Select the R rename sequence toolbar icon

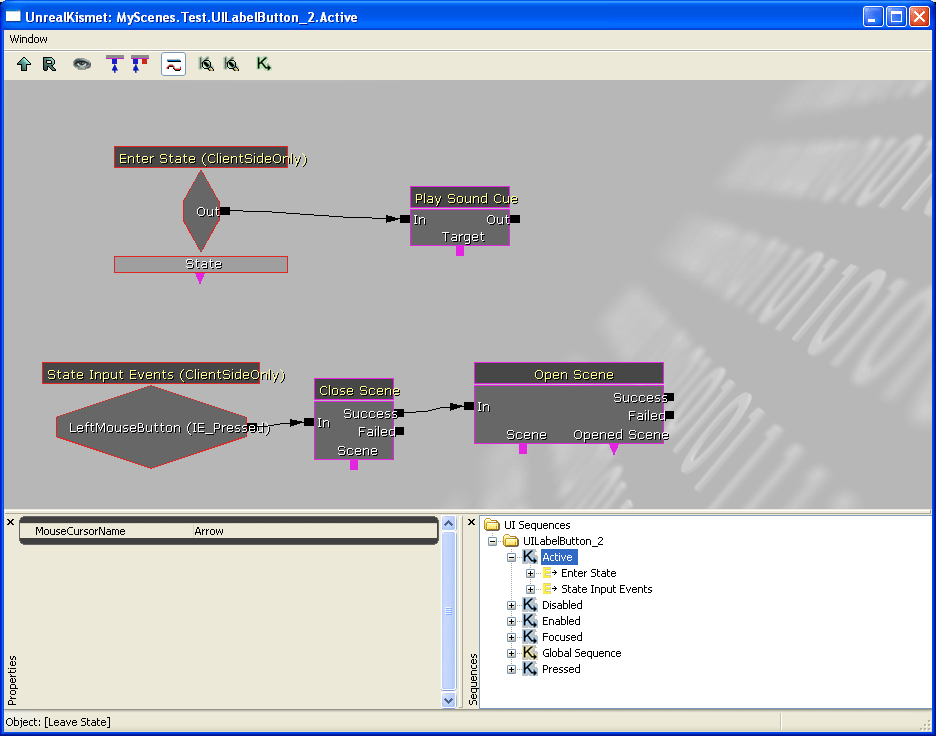click(x=48, y=63)
